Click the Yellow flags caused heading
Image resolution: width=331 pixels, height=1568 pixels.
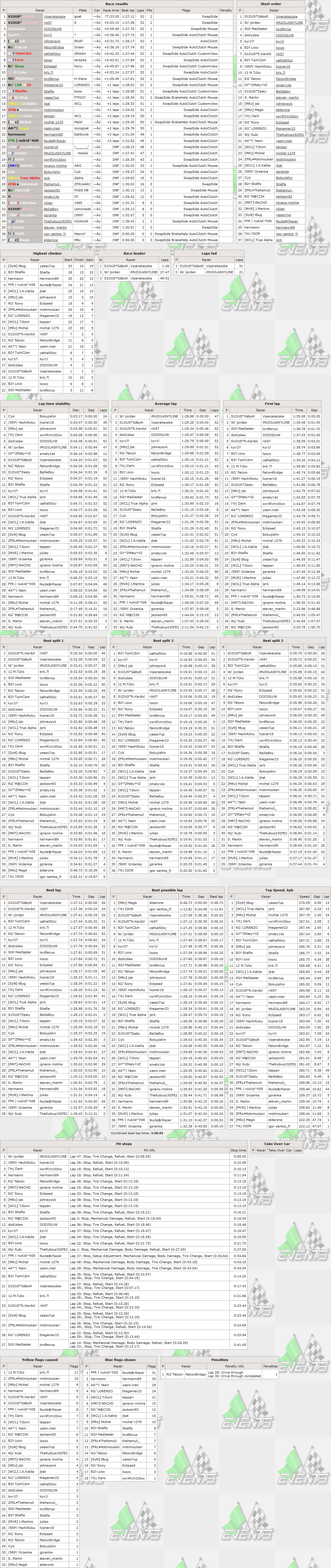point(40,1360)
